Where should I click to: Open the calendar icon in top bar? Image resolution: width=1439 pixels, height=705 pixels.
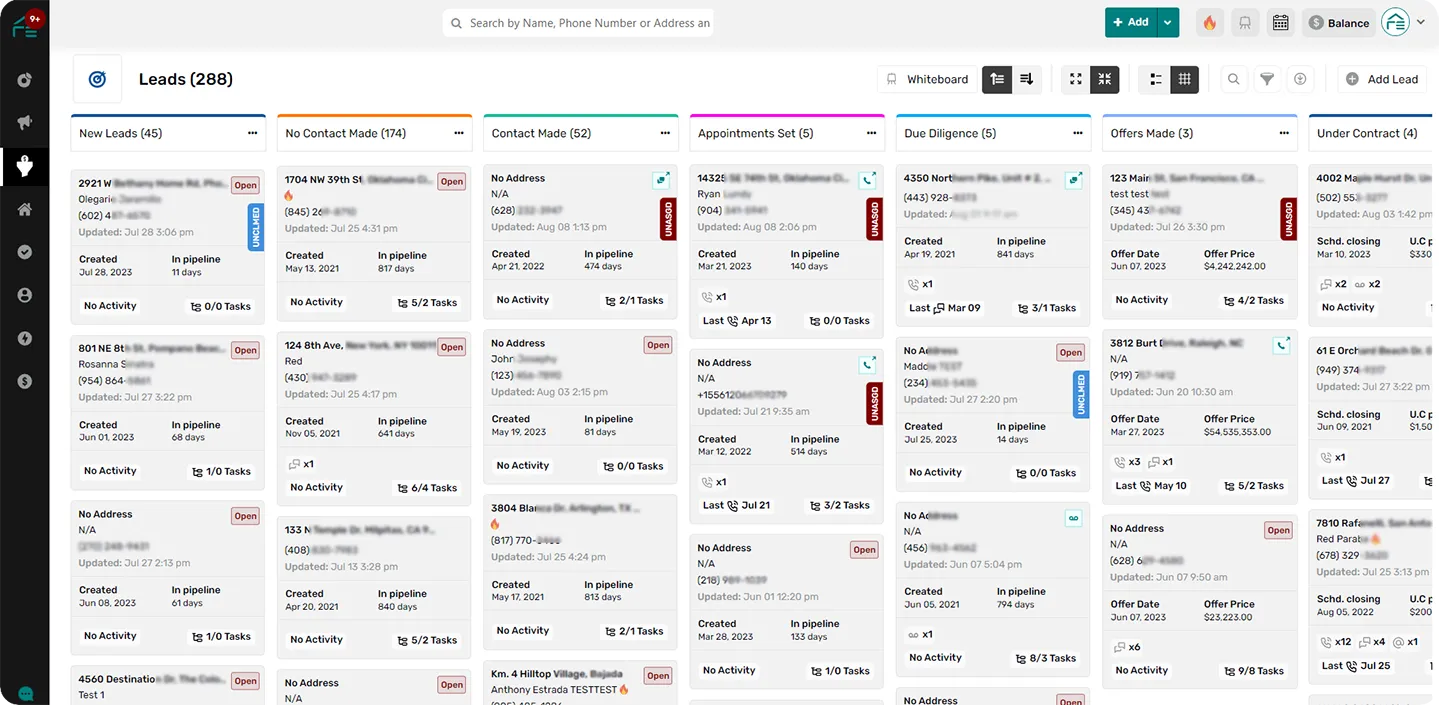coord(1280,23)
